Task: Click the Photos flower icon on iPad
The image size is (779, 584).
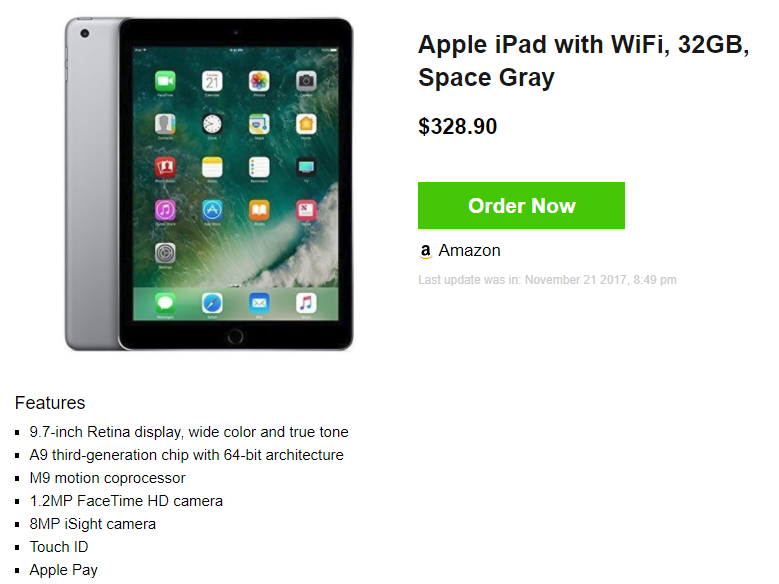Action: click(259, 81)
